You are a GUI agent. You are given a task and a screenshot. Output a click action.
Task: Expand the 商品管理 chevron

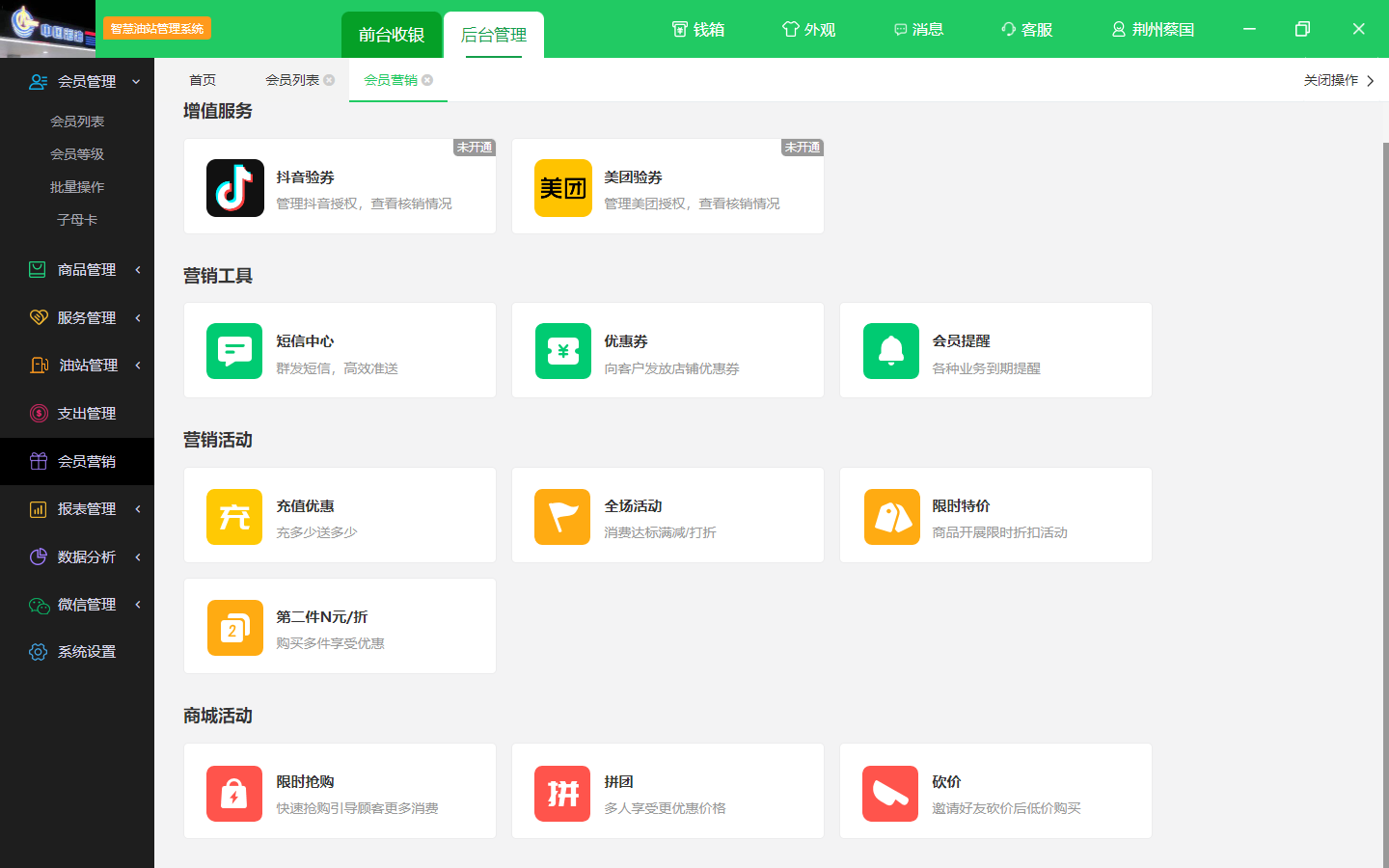pyautogui.click(x=138, y=270)
